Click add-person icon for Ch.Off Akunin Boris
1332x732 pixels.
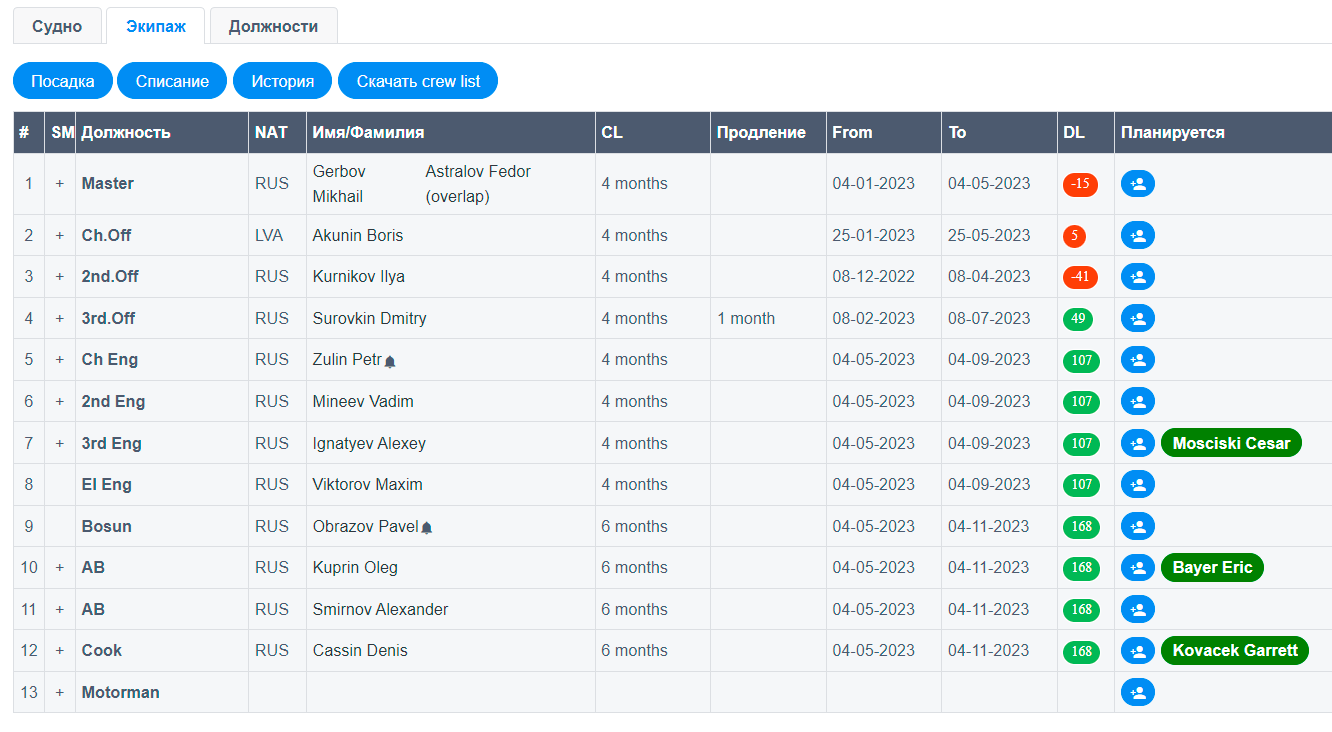[1137, 236]
